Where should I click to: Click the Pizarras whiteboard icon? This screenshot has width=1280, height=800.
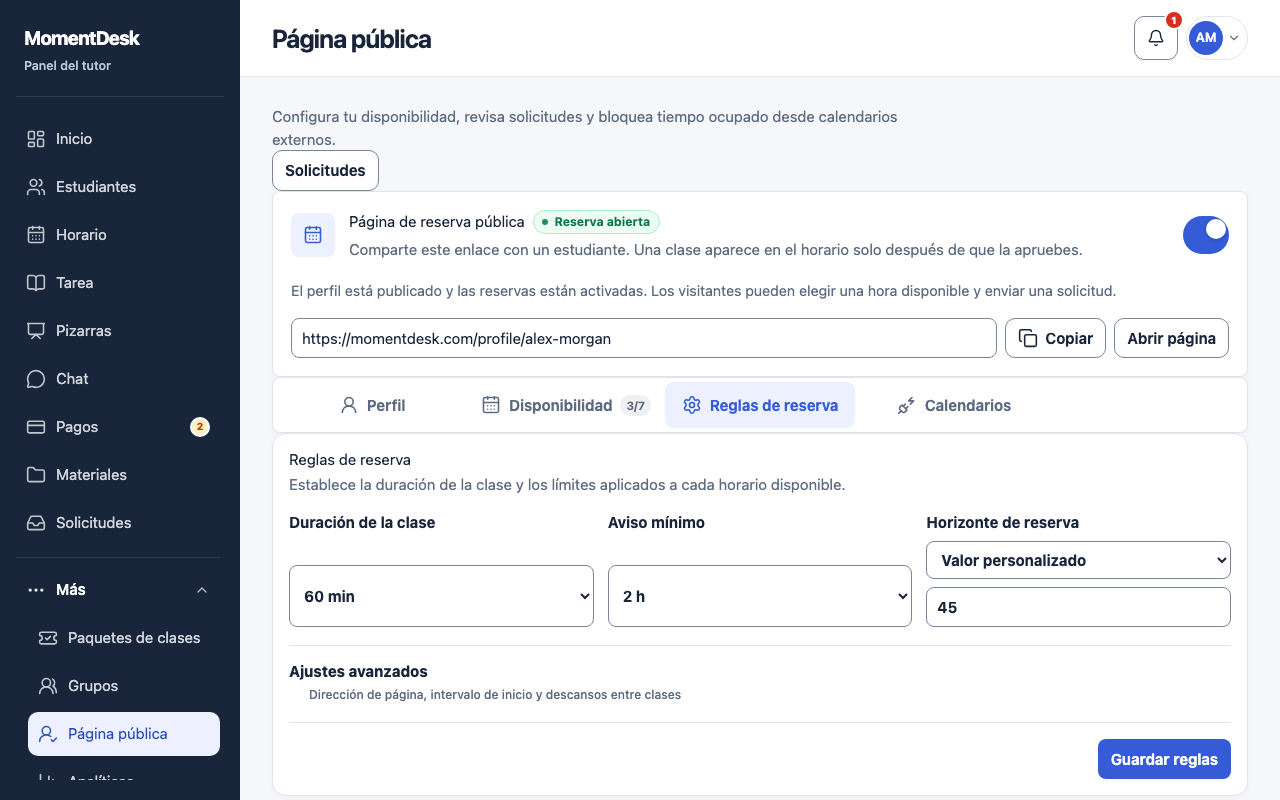pyautogui.click(x=36, y=331)
